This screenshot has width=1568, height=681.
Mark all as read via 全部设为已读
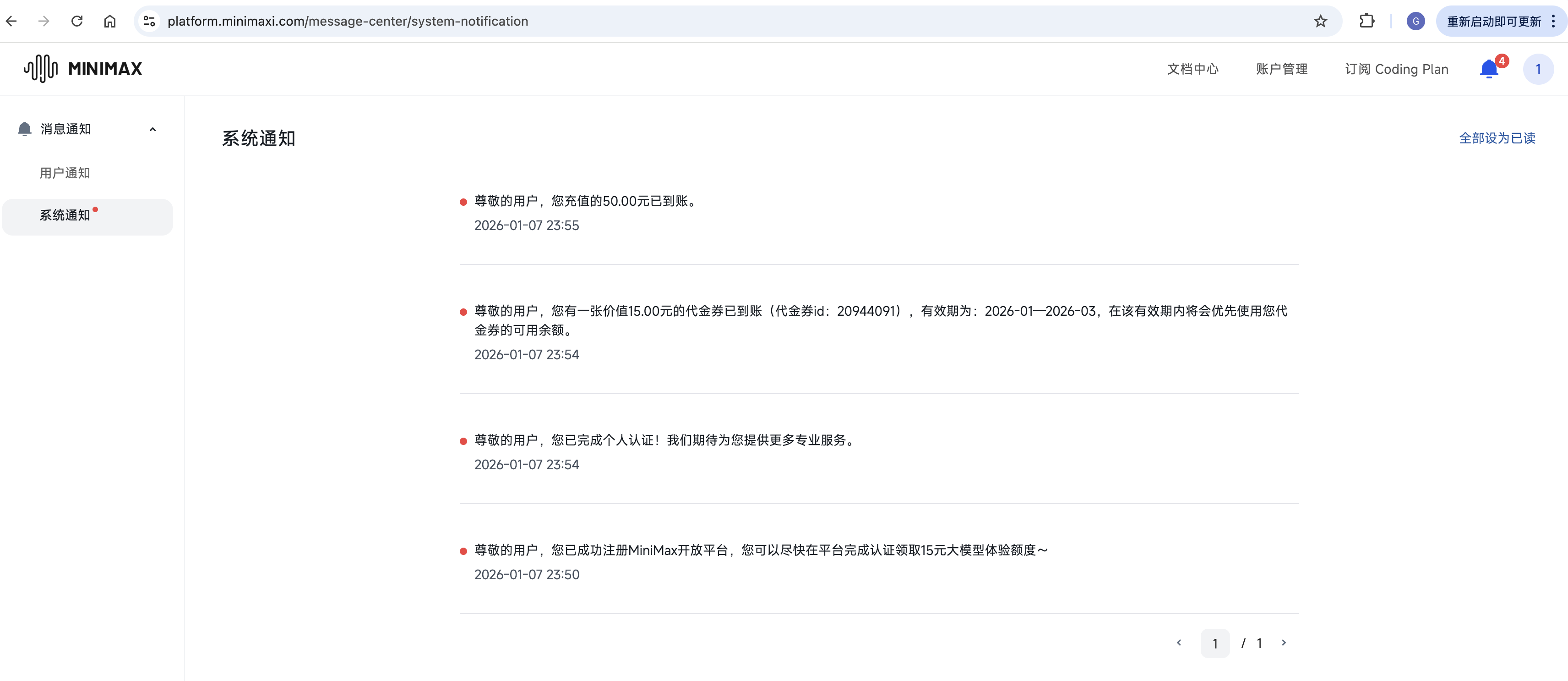pos(1497,138)
